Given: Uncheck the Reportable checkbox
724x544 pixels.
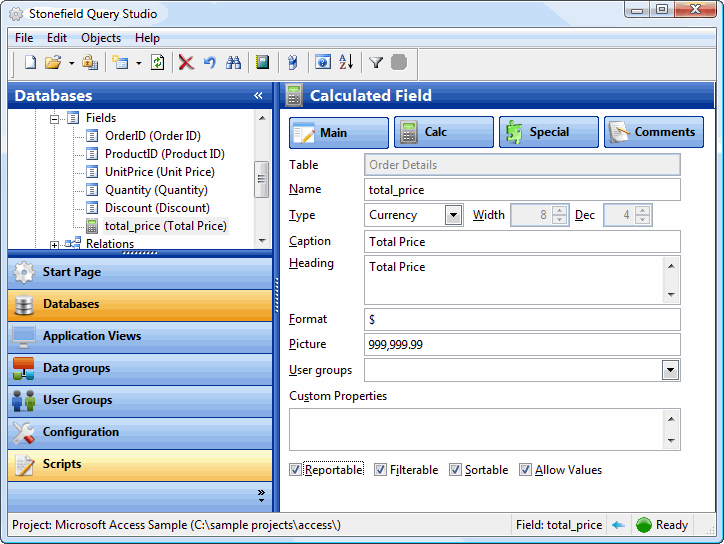Looking at the screenshot, I should 295,470.
